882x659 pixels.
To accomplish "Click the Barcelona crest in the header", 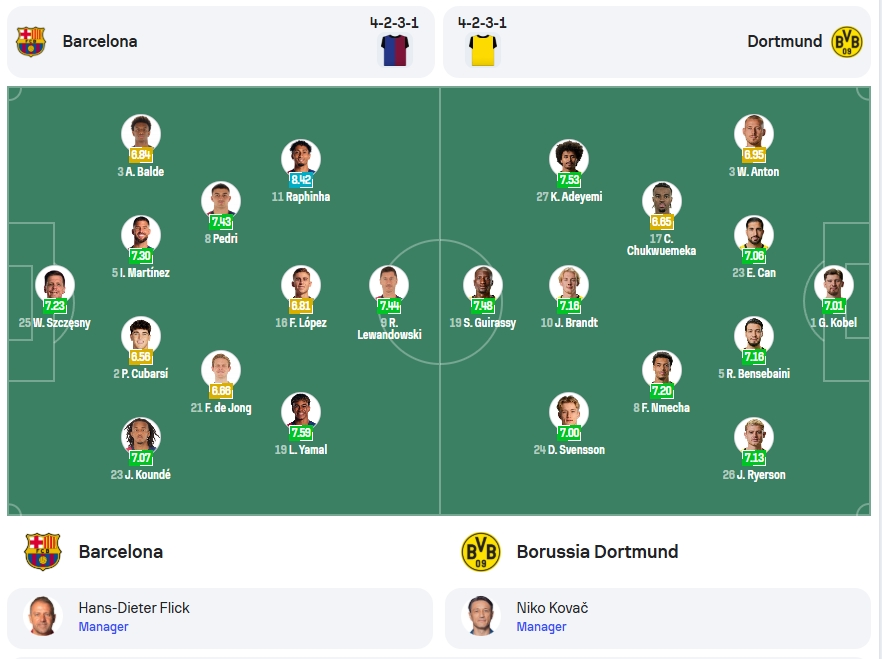I will pos(30,42).
